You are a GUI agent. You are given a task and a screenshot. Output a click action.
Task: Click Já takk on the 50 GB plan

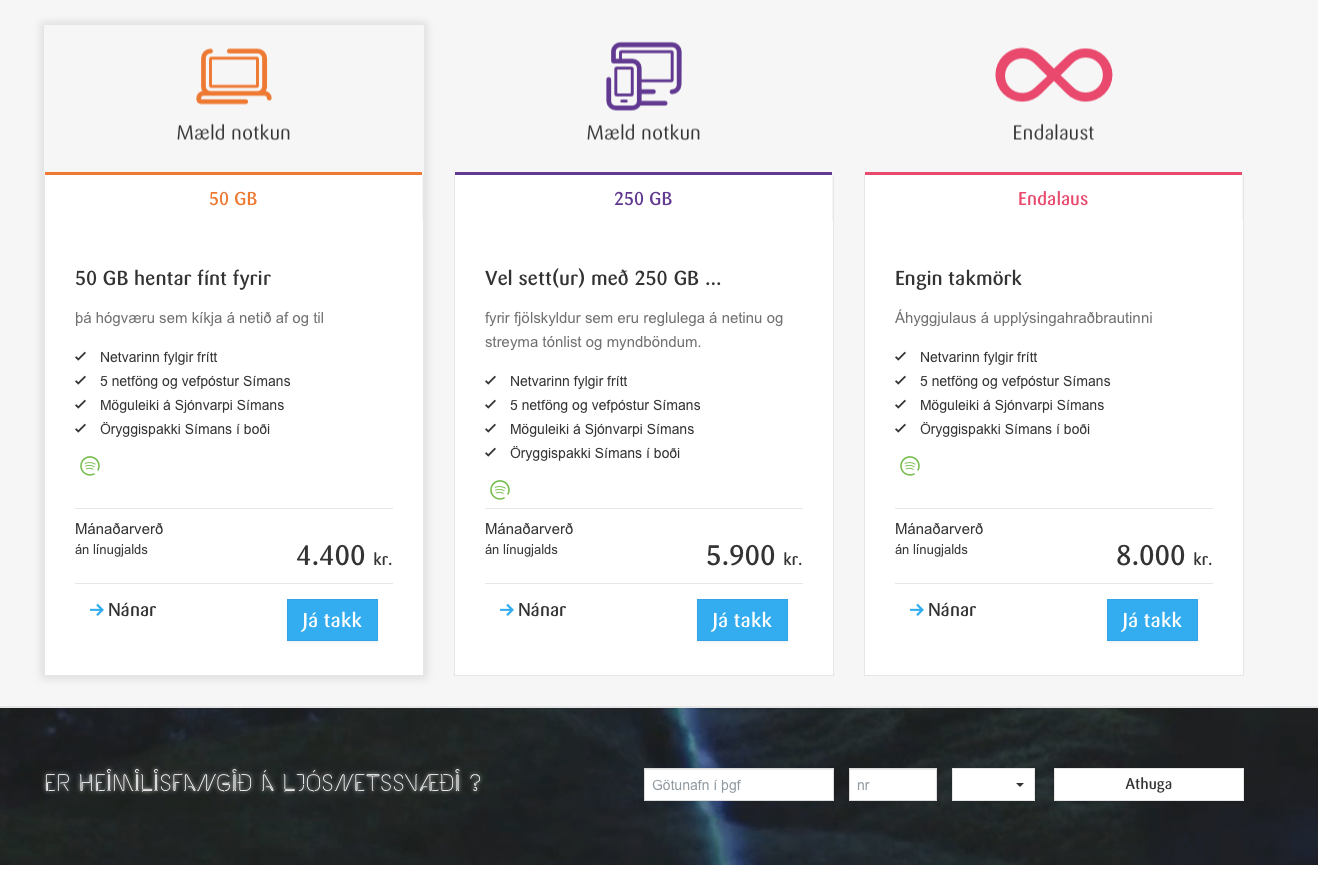pos(332,620)
